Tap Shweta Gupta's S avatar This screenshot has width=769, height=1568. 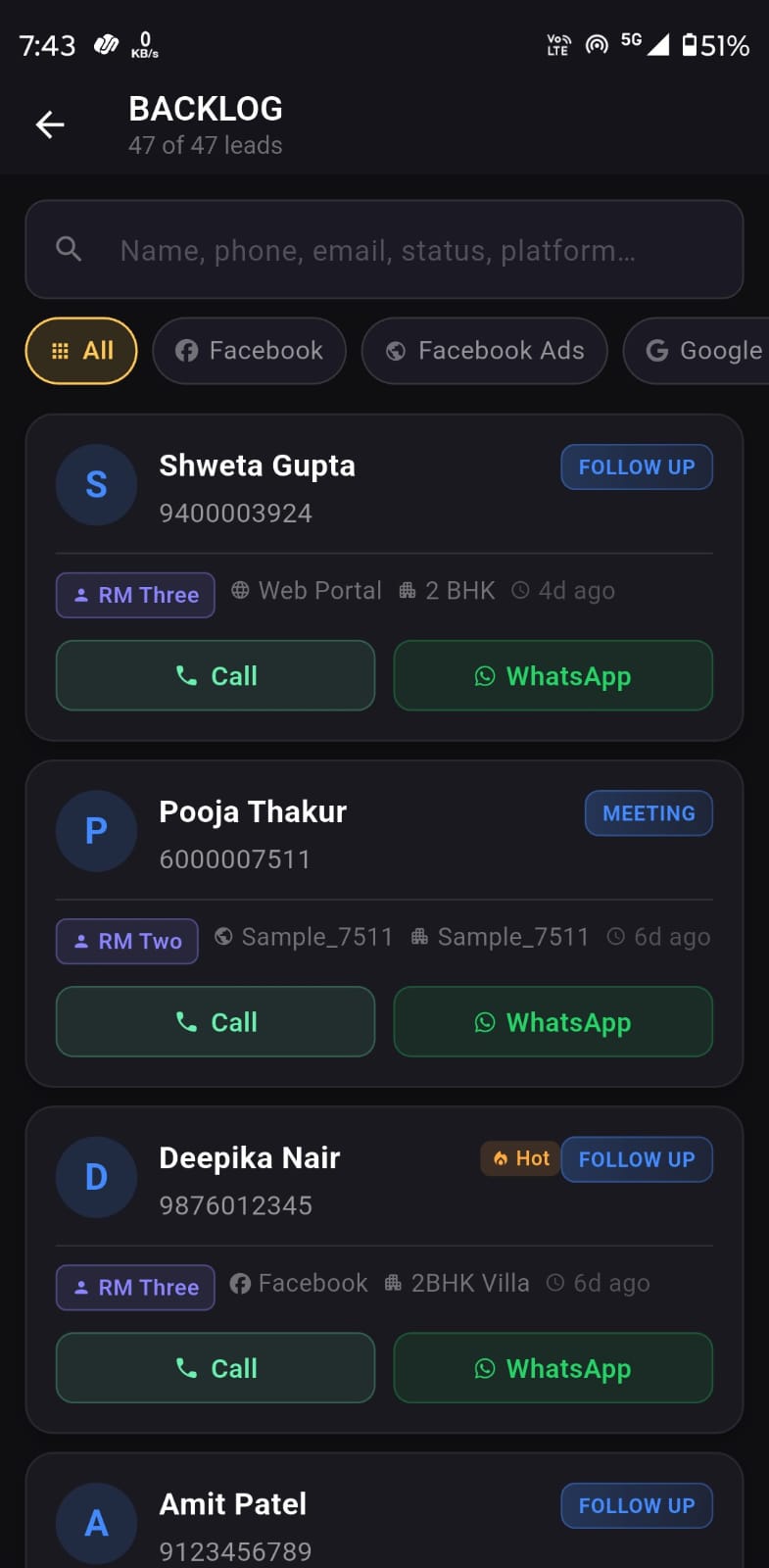[x=96, y=485]
